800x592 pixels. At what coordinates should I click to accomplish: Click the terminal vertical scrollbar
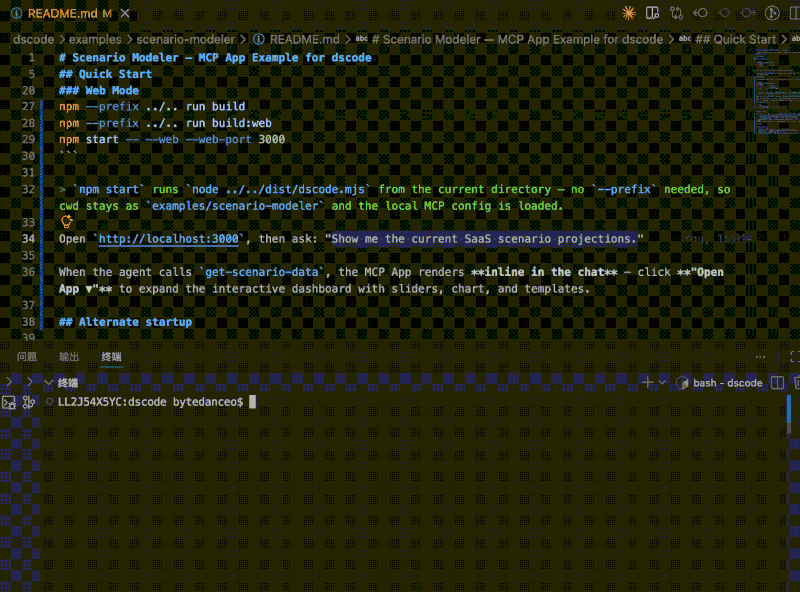[789, 414]
